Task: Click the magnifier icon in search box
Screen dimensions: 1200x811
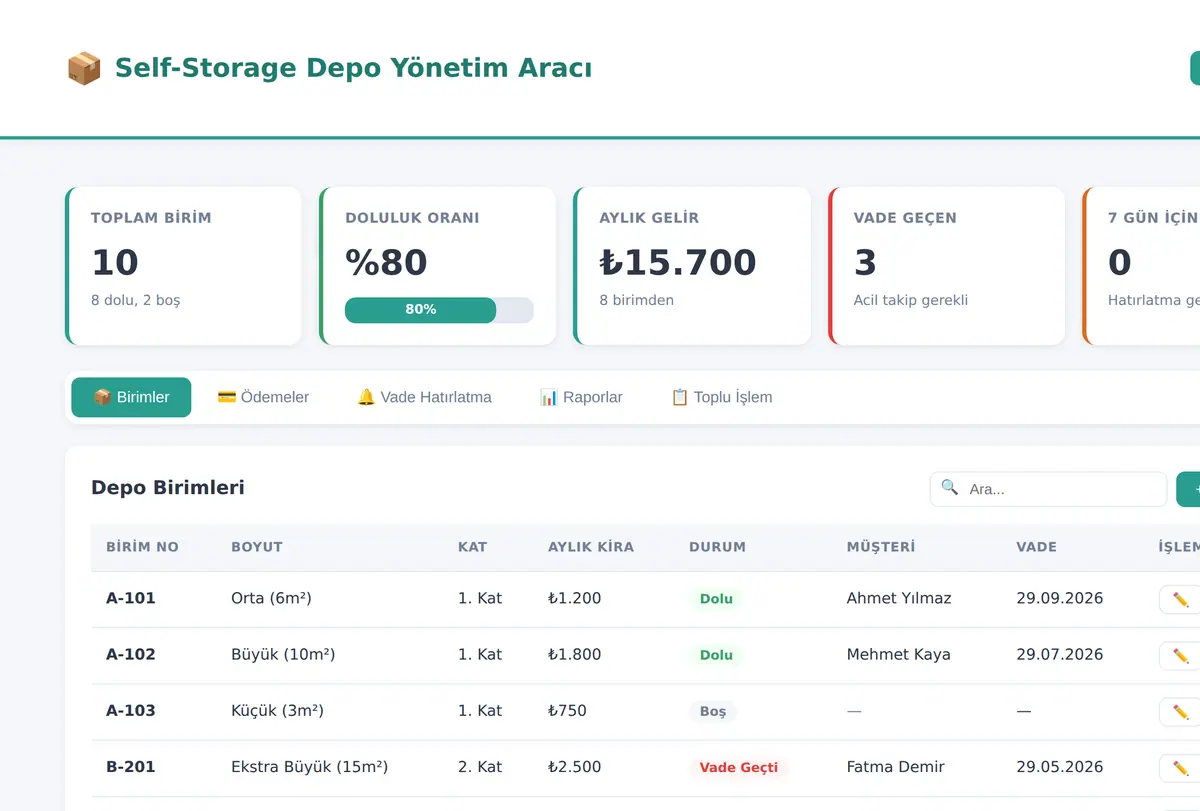Action: coord(949,488)
